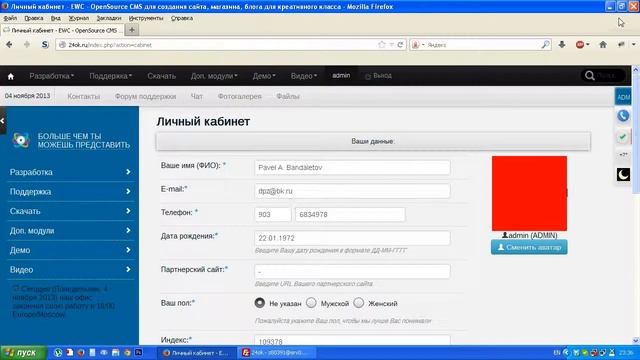Click Сменить аватар button

(529, 247)
